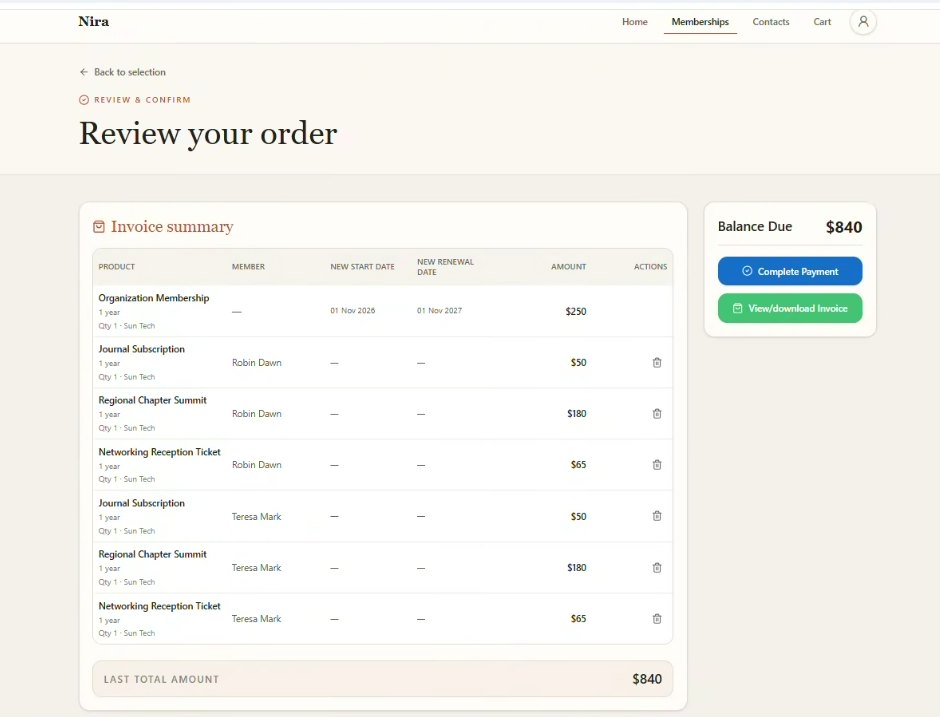Image resolution: width=940 pixels, height=717 pixels.
Task: Open the Memberships nav item
Action: click(x=700, y=22)
